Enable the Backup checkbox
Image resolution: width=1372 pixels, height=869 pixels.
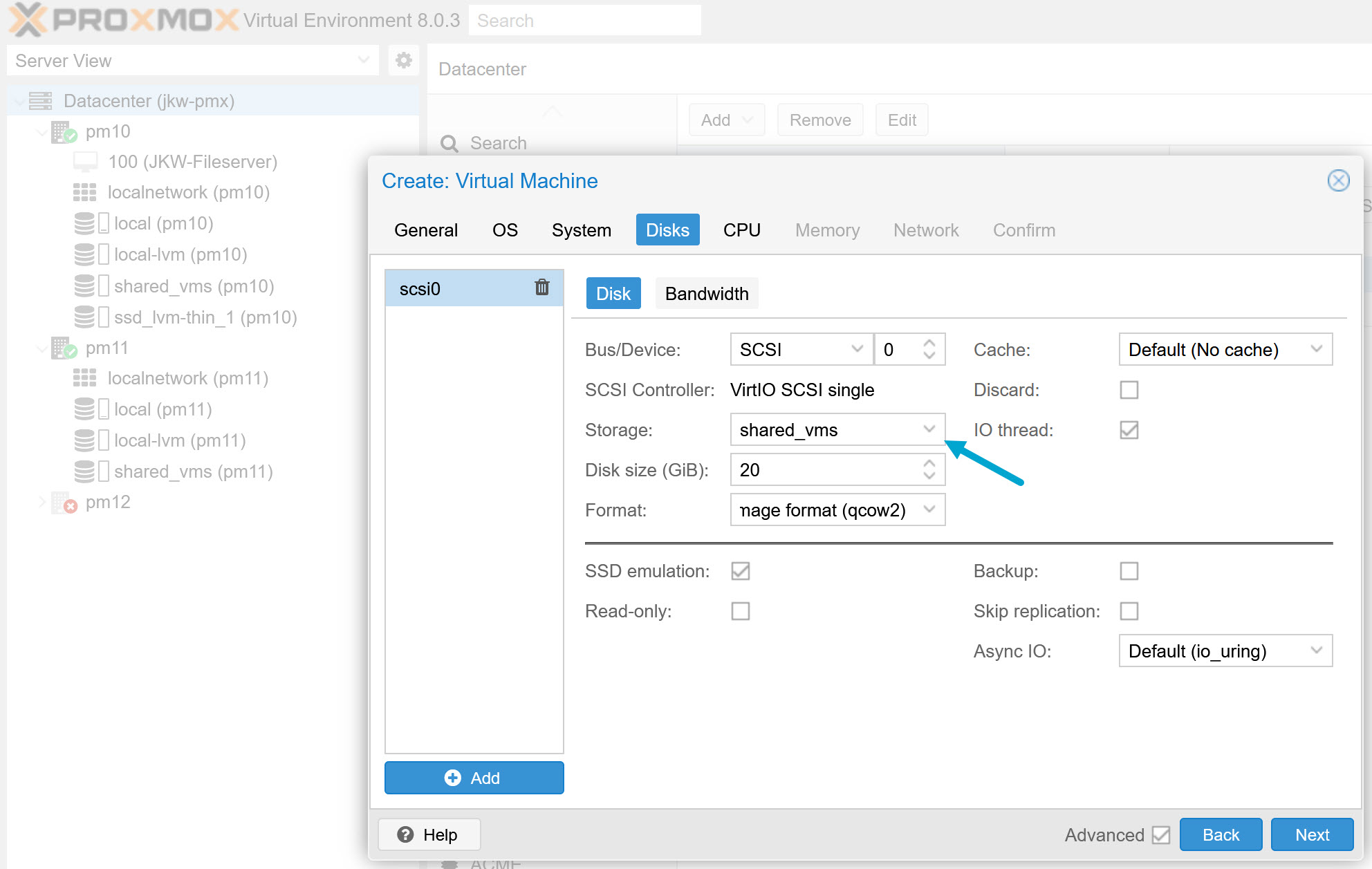(x=1129, y=570)
